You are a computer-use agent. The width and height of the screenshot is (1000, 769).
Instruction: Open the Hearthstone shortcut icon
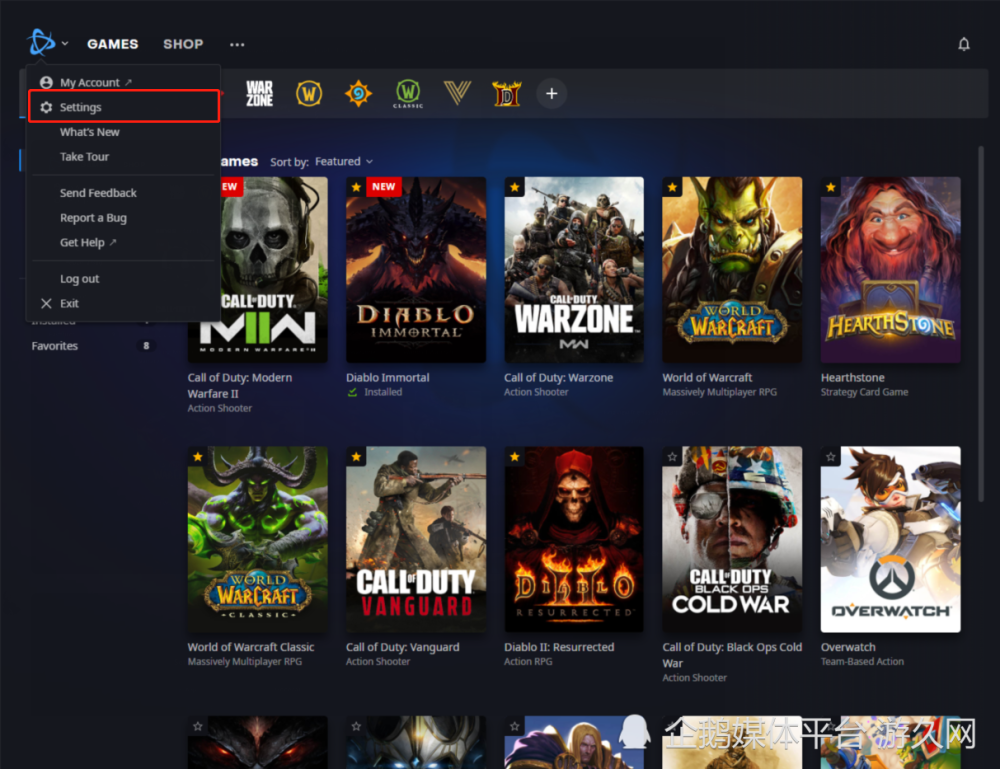[x=358, y=94]
